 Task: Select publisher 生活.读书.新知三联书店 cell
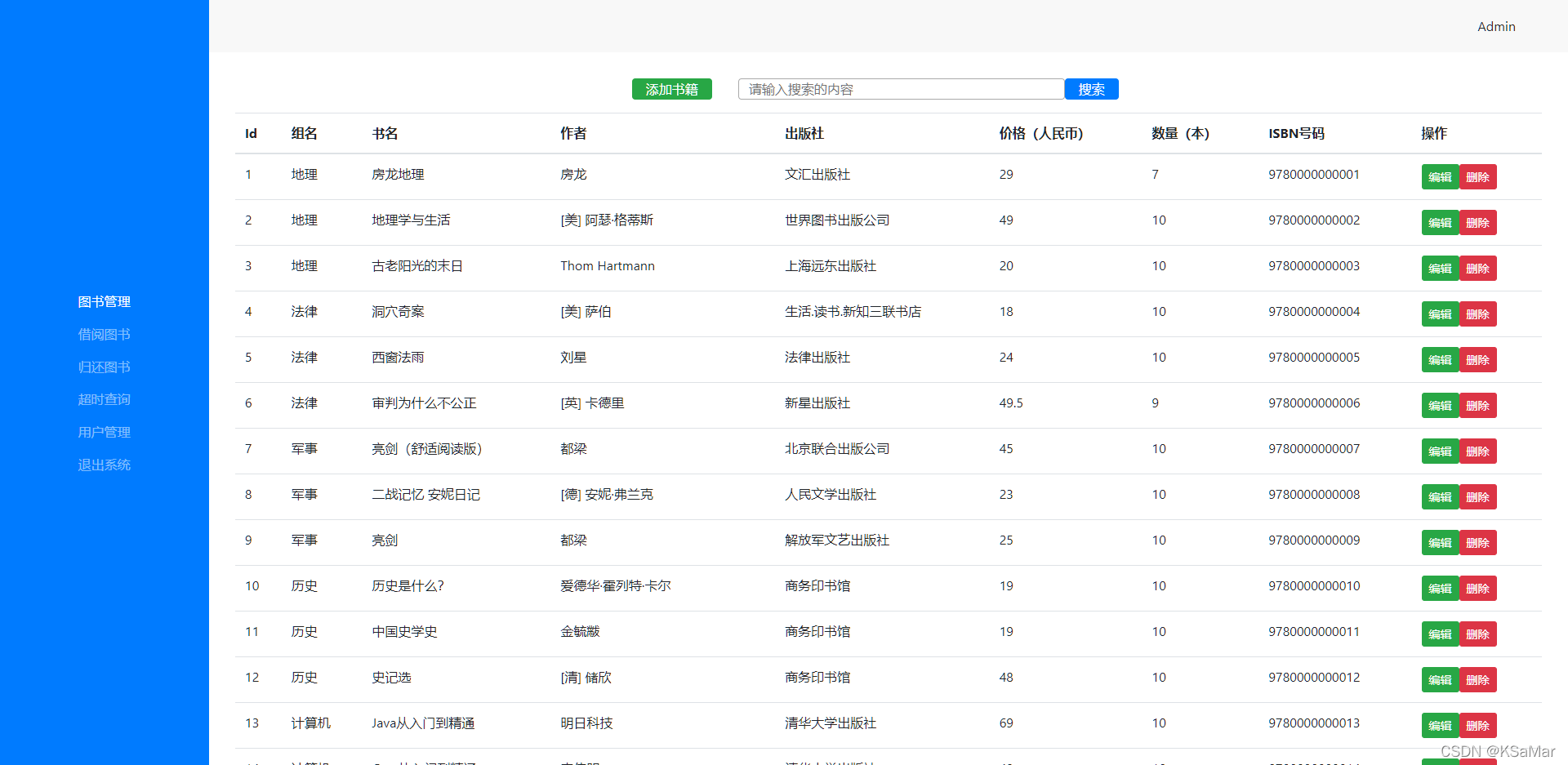point(853,311)
